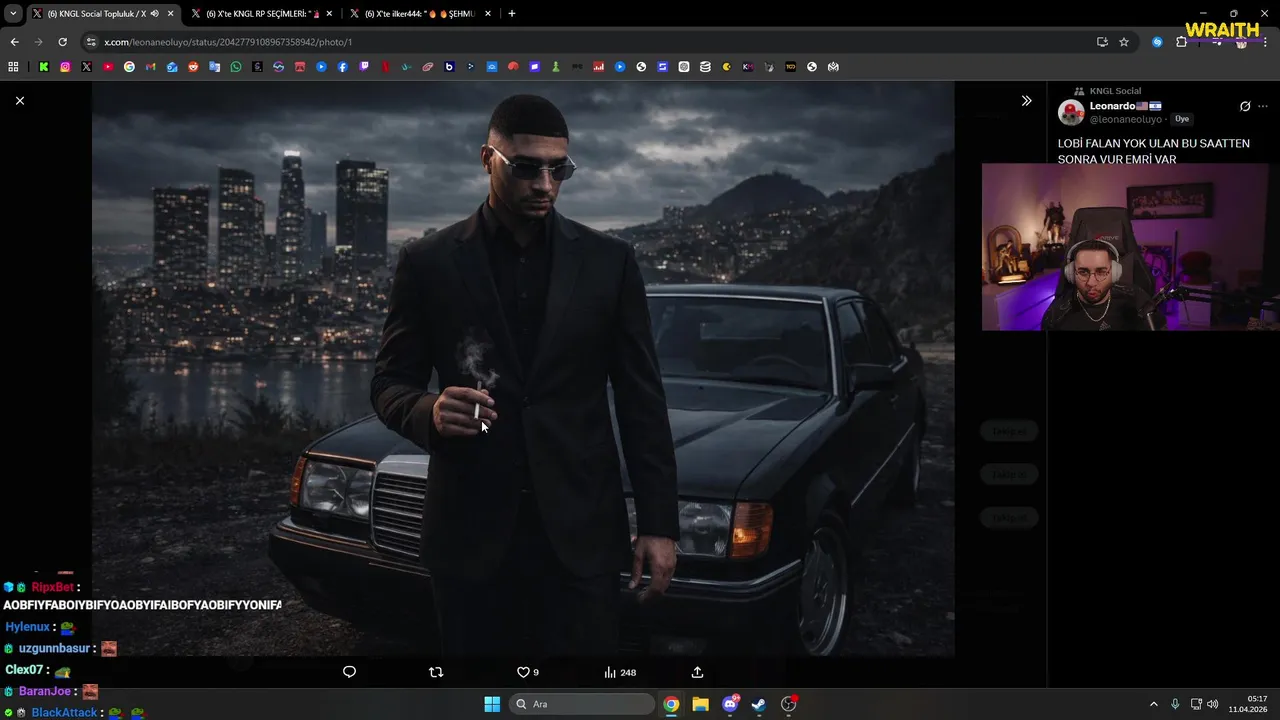
Task: Open the three-dot more menu on Leonardo's post
Action: (1263, 106)
